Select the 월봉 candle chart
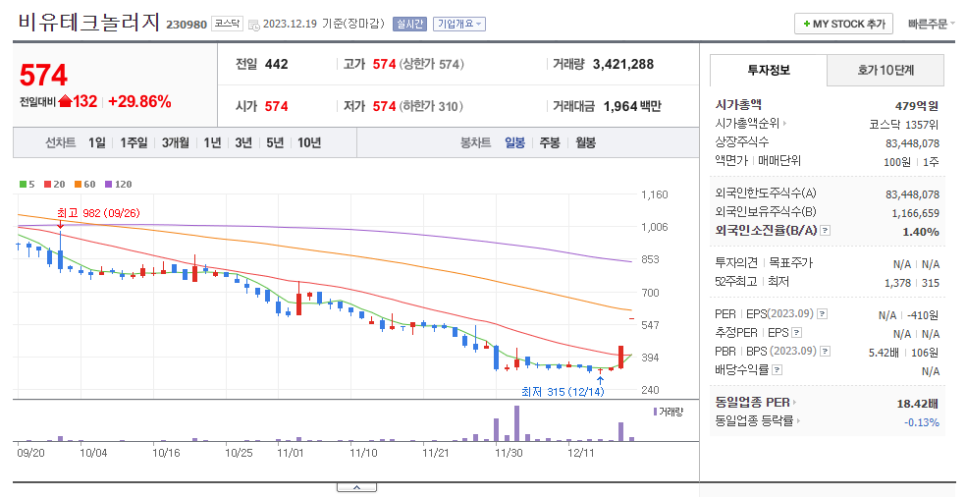Viewport: 966px width, 497px height. tap(585, 143)
